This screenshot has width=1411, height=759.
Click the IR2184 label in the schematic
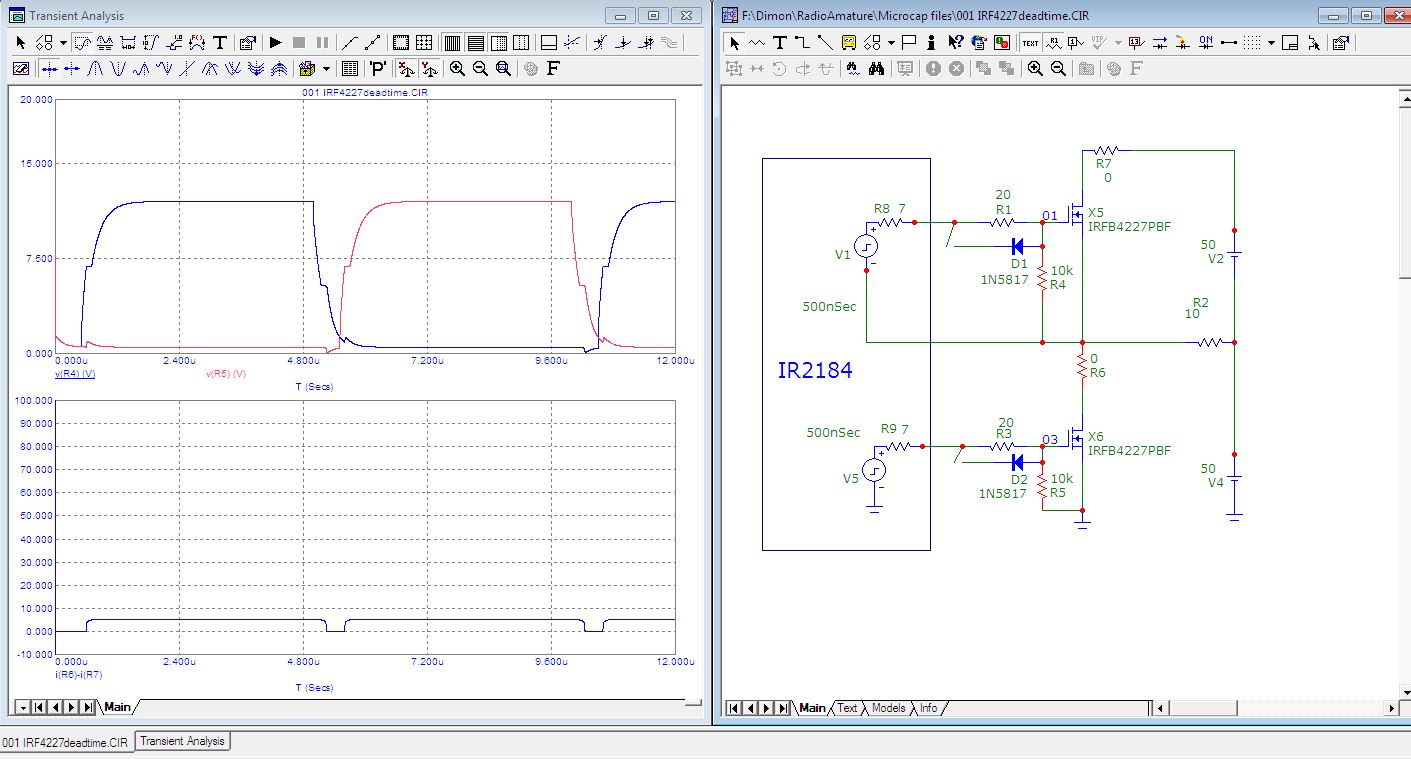(815, 371)
